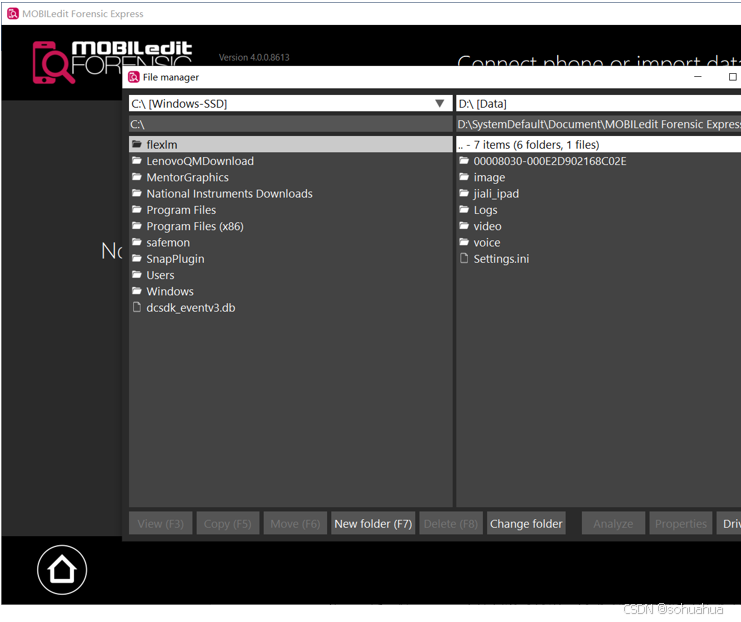Click the Analyze button
This screenshot has width=741, height=622.
[613, 523]
